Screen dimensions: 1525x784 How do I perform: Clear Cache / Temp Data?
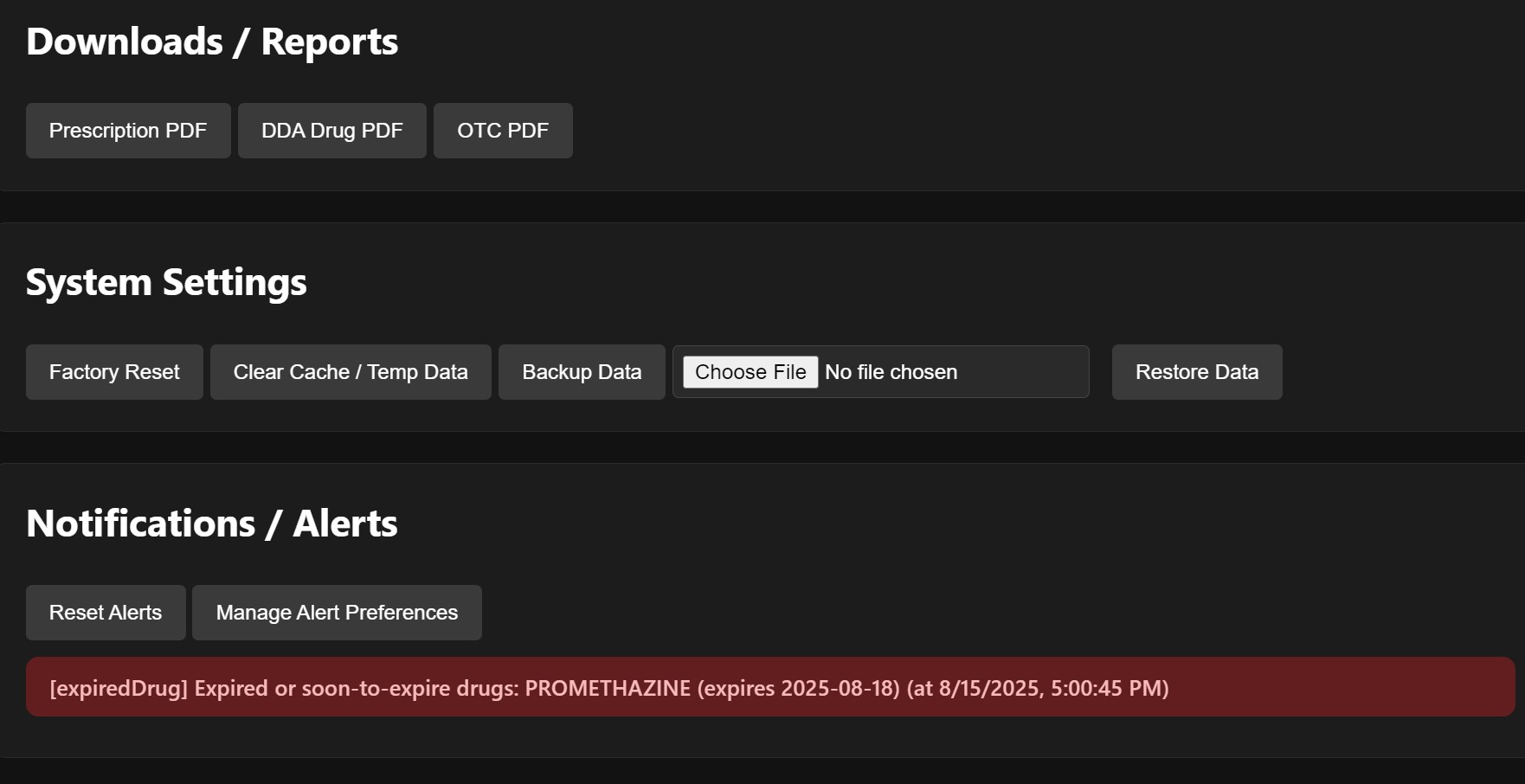click(350, 372)
